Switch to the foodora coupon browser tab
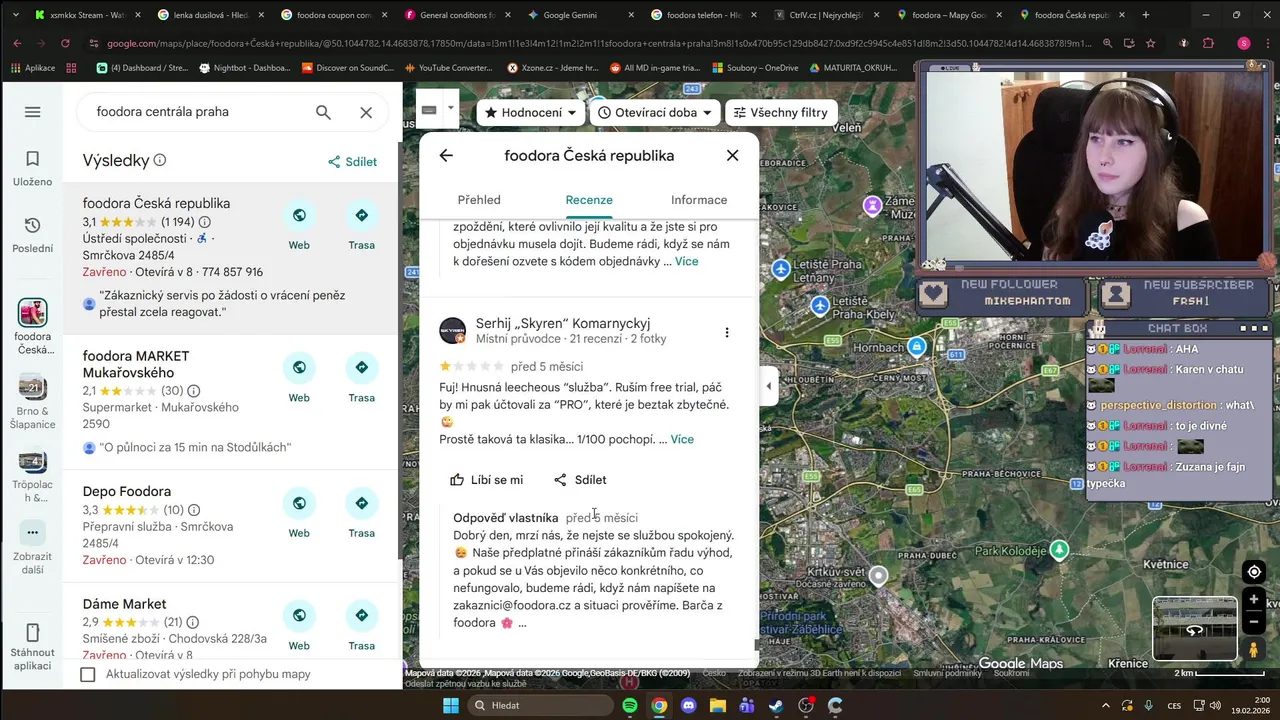This screenshot has height=720, width=1280. [x=335, y=15]
